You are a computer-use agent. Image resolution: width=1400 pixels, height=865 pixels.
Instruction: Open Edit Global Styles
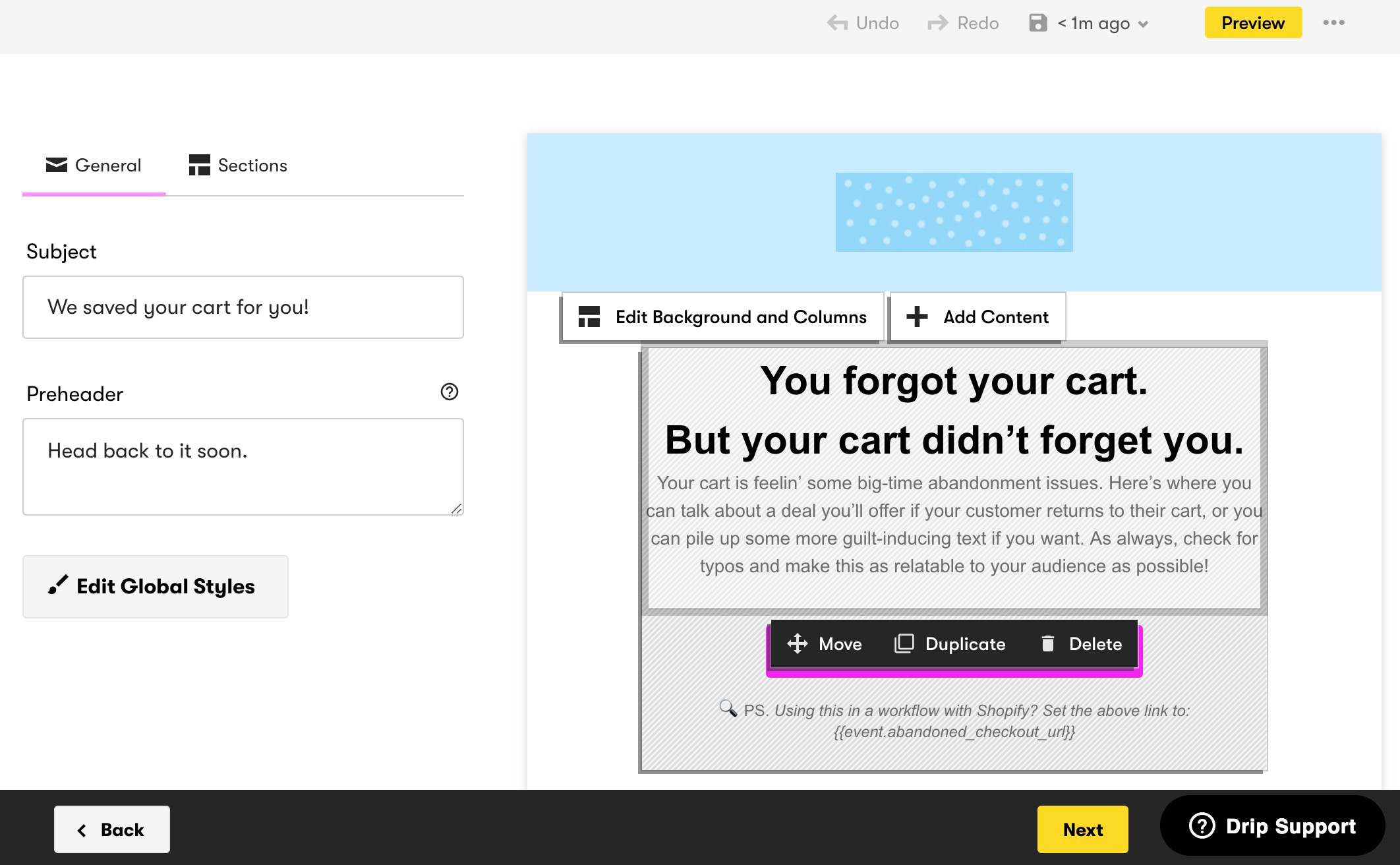click(x=156, y=586)
